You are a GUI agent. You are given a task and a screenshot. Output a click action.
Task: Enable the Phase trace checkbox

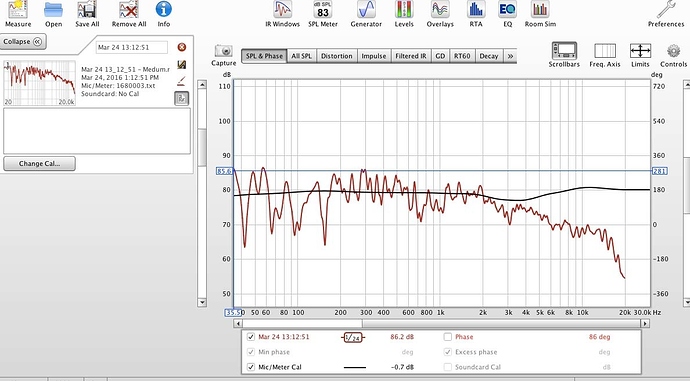[448, 337]
